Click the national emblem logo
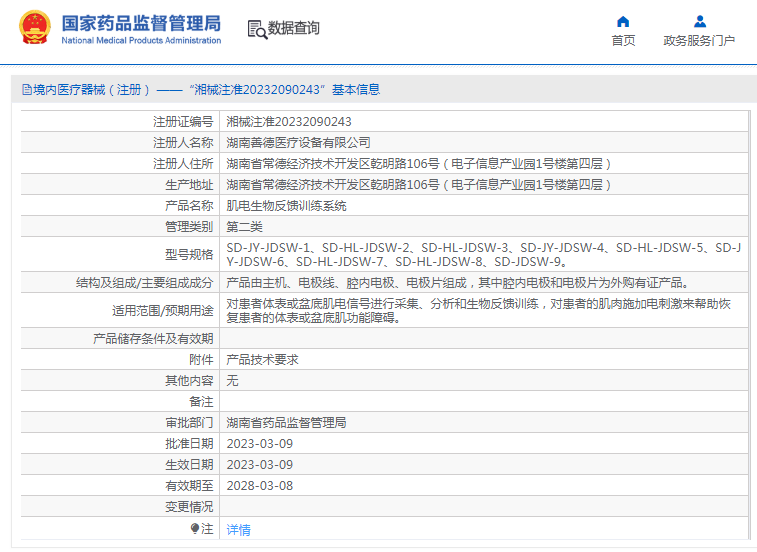 tap(35, 28)
